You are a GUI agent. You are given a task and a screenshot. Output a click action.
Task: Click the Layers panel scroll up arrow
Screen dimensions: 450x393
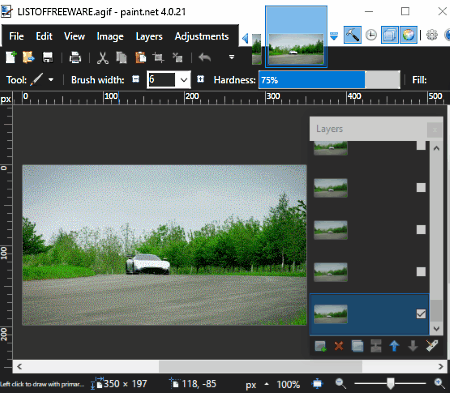pyautogui.click(x=436, y=148)
